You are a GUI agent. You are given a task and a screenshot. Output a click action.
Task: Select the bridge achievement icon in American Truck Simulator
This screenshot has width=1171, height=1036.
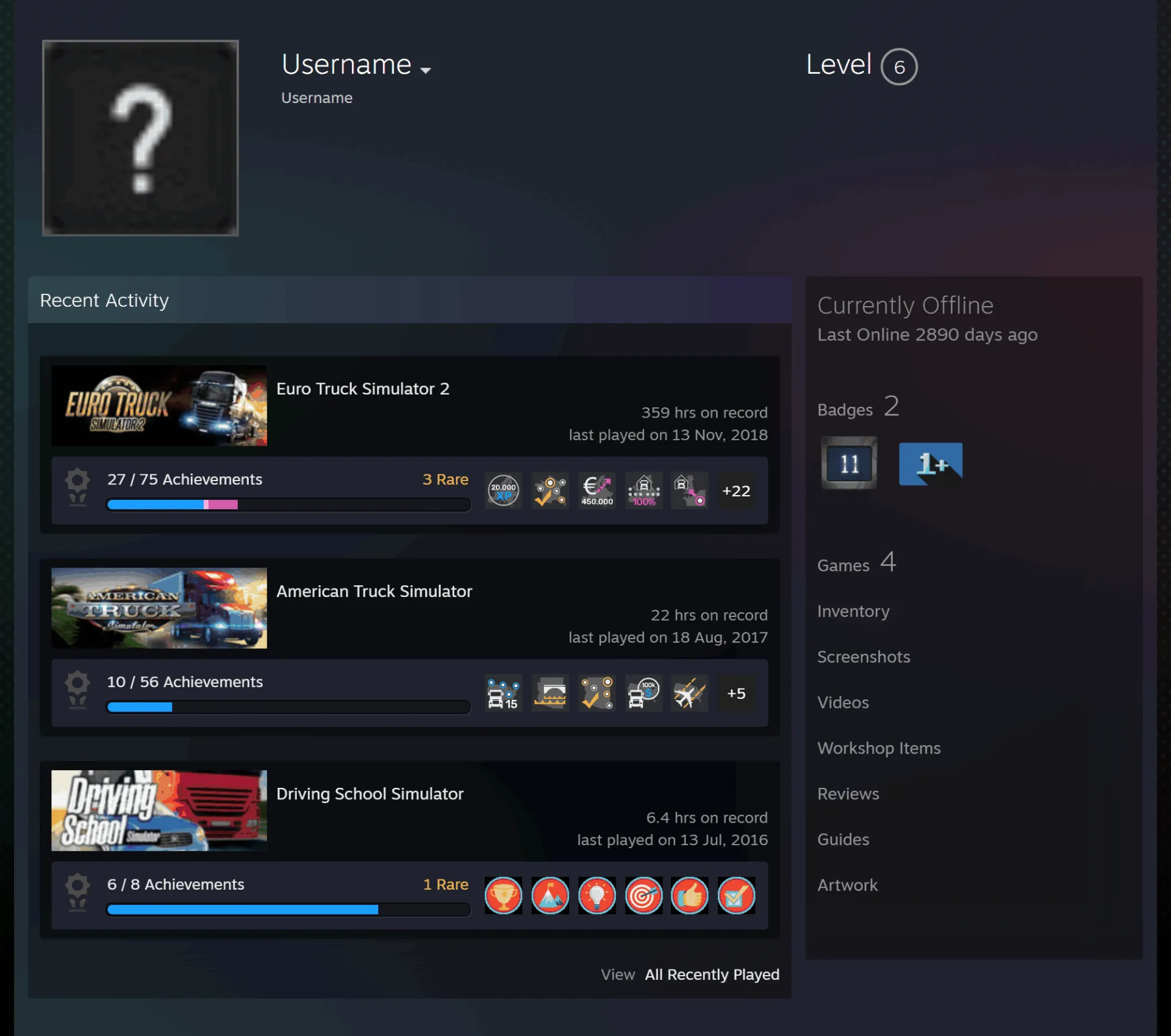click(x=550, y=693)
